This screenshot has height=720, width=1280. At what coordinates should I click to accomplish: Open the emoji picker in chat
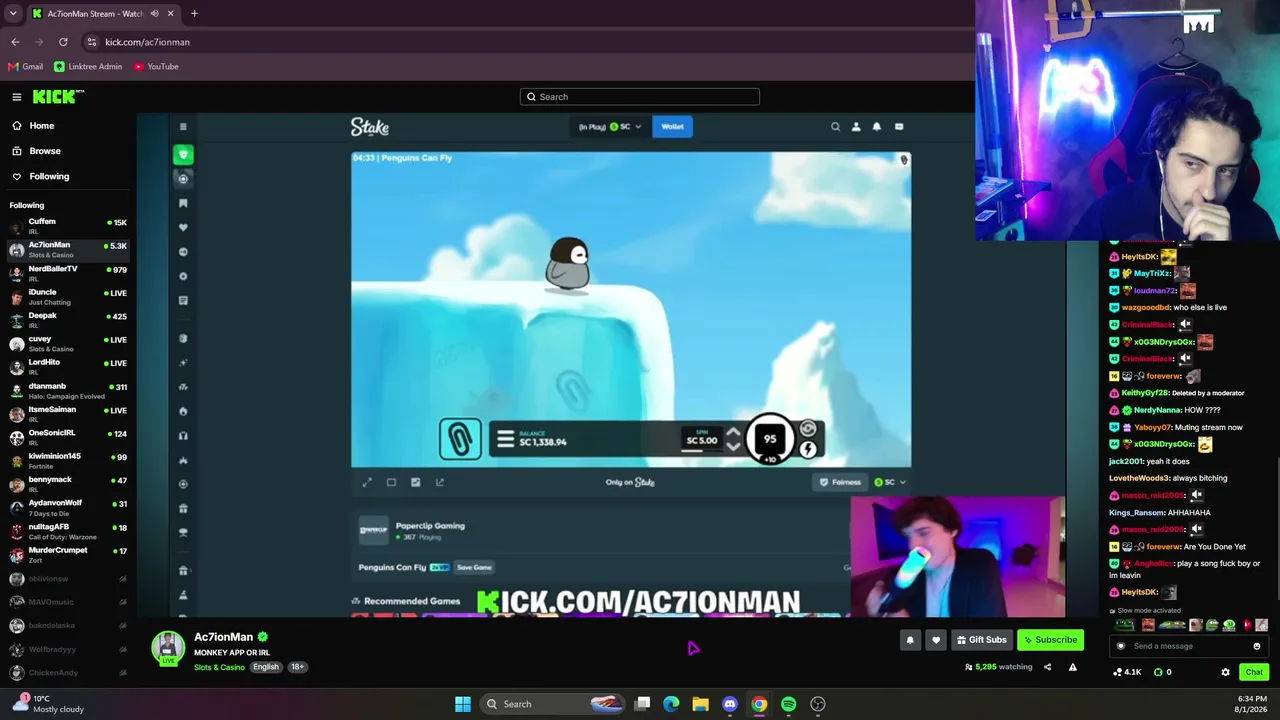[1257, 646]
